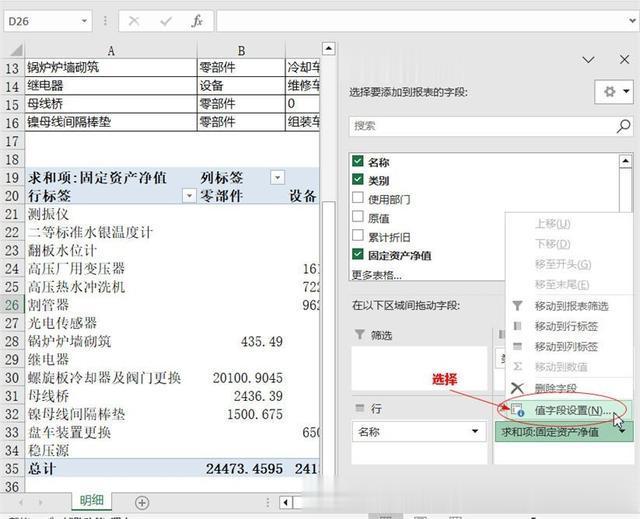This screenshot has width=640, height=519.
Task: Enable the 原值 field checkbox
Action: [x=358, y=216]
